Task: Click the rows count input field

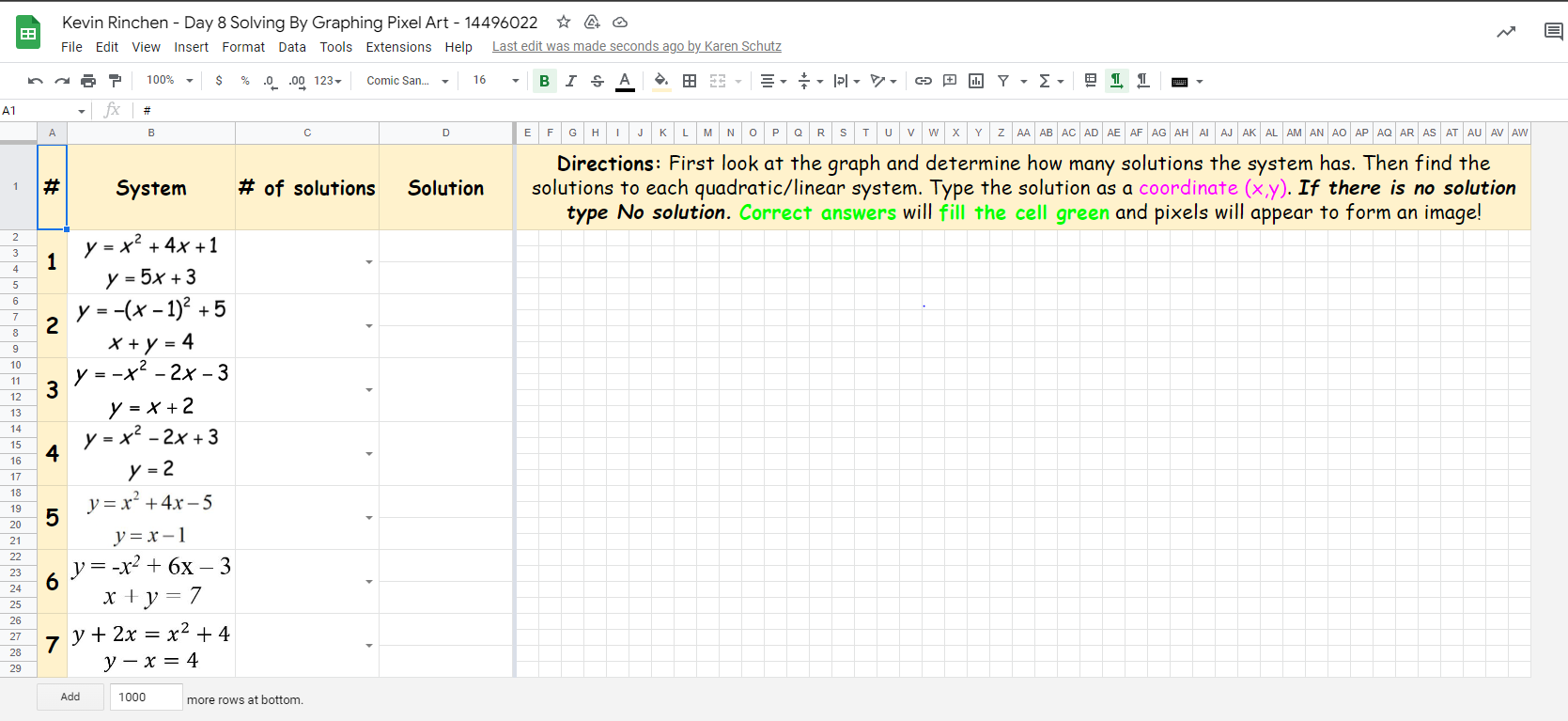Action: (146, 697)
